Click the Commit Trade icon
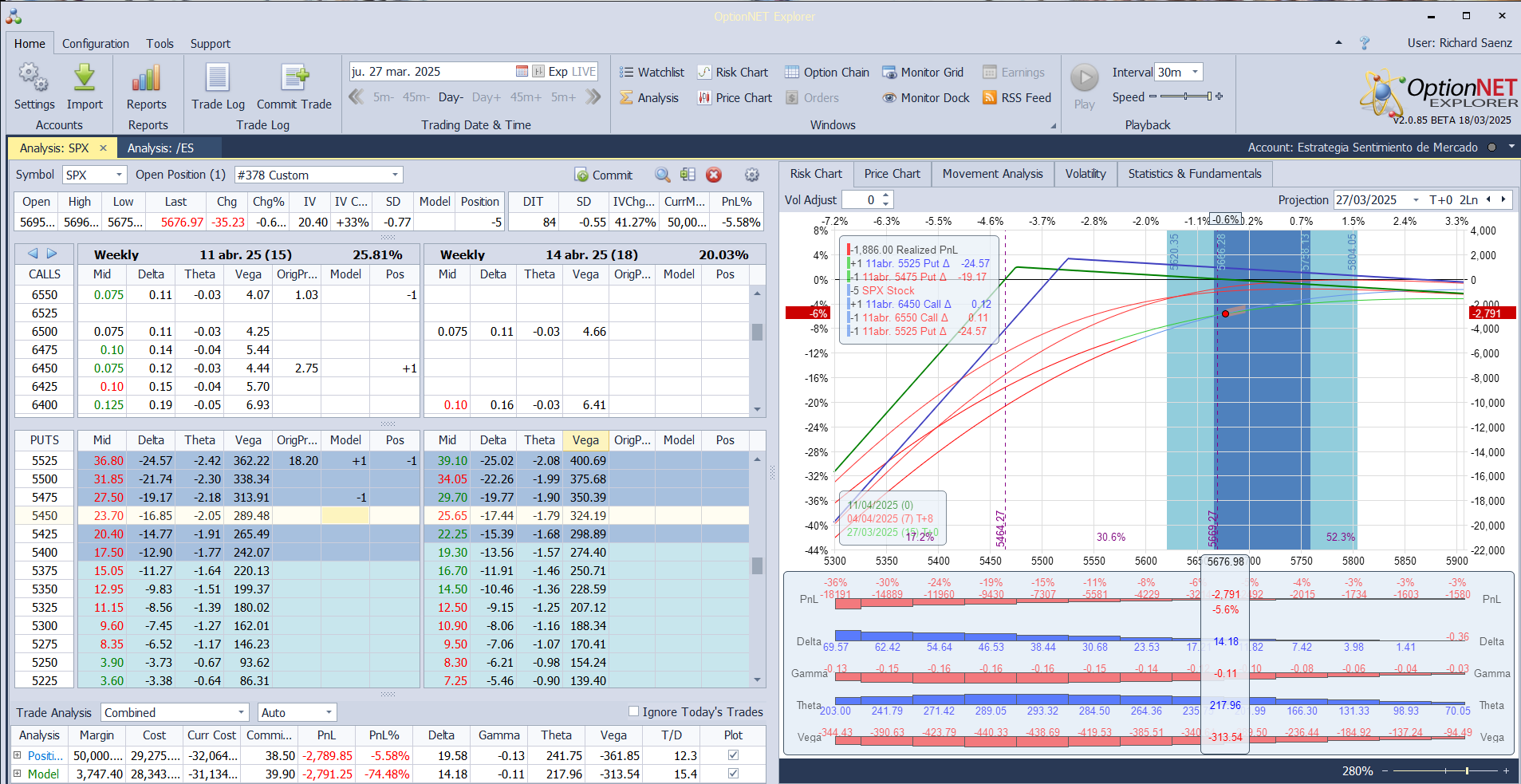 [294, 78]
